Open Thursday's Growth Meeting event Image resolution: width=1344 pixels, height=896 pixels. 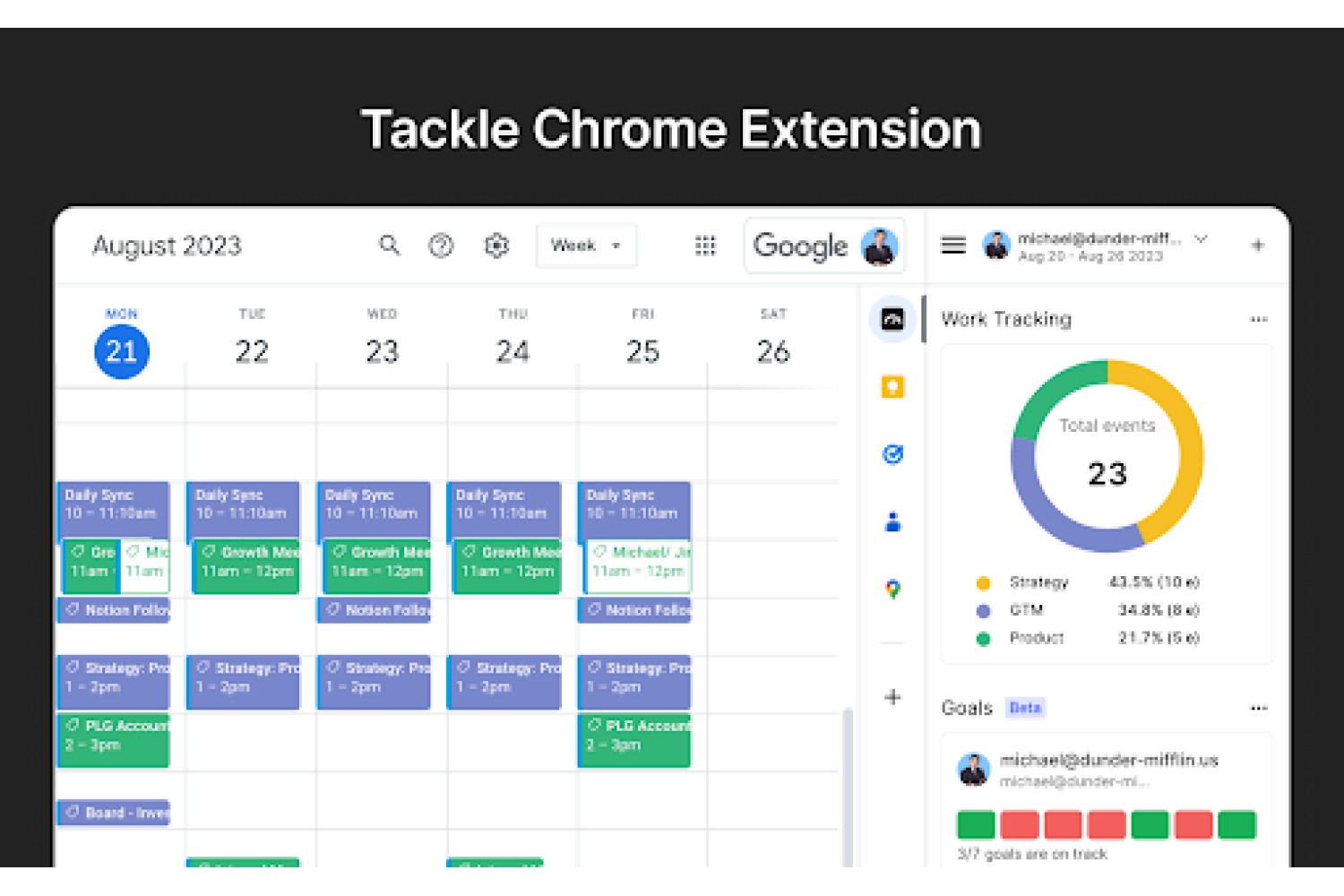pyautogui.click(x=507, y=566)
